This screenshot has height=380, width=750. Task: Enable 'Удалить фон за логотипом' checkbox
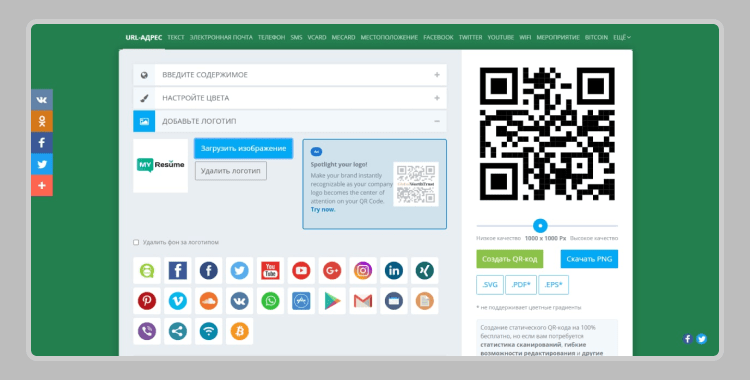(x=136, y=243)
